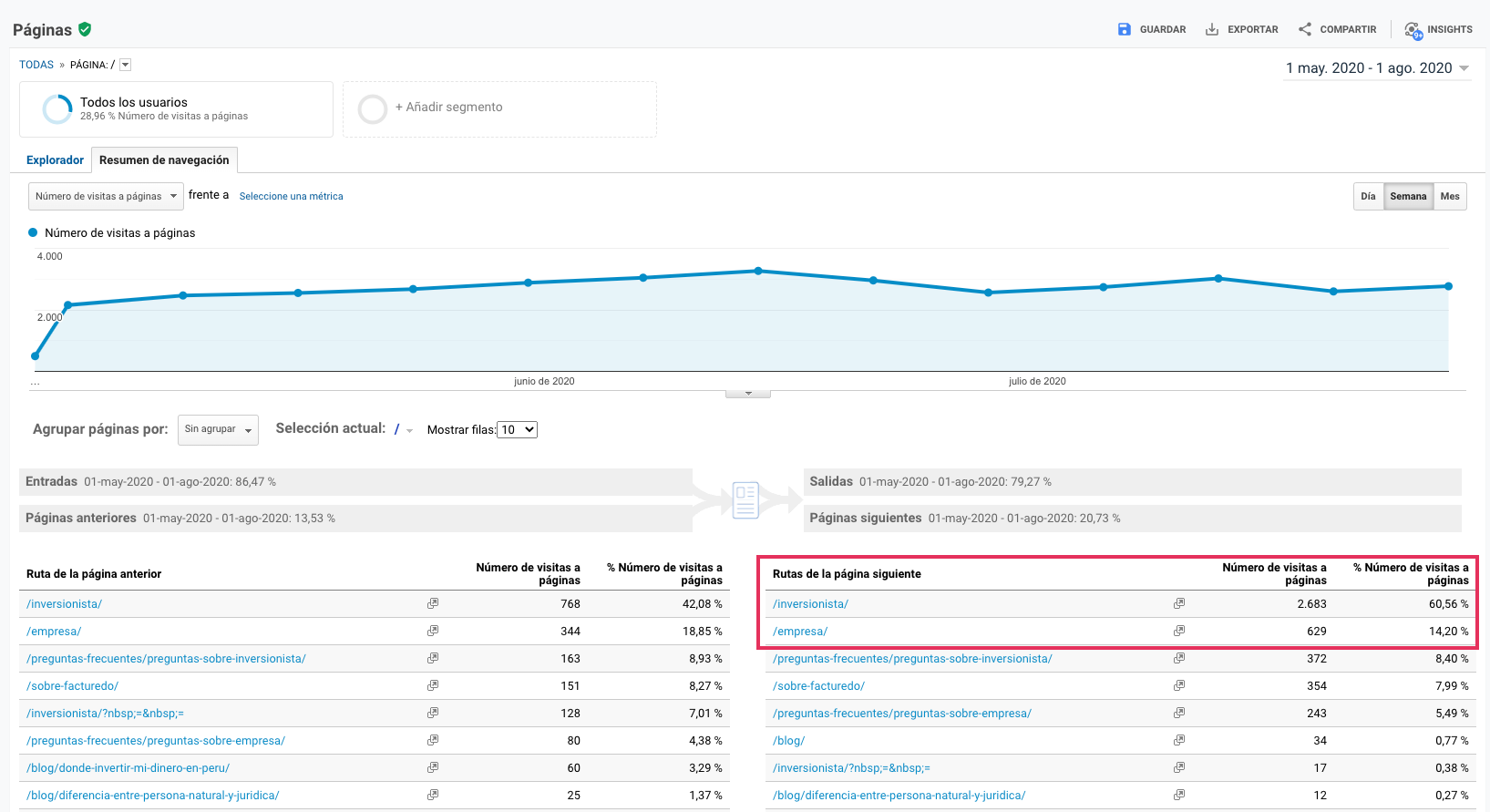Click the green verified shield next to Páginas
This screenshot has width=1490, height=812.
tap(85, 29)
